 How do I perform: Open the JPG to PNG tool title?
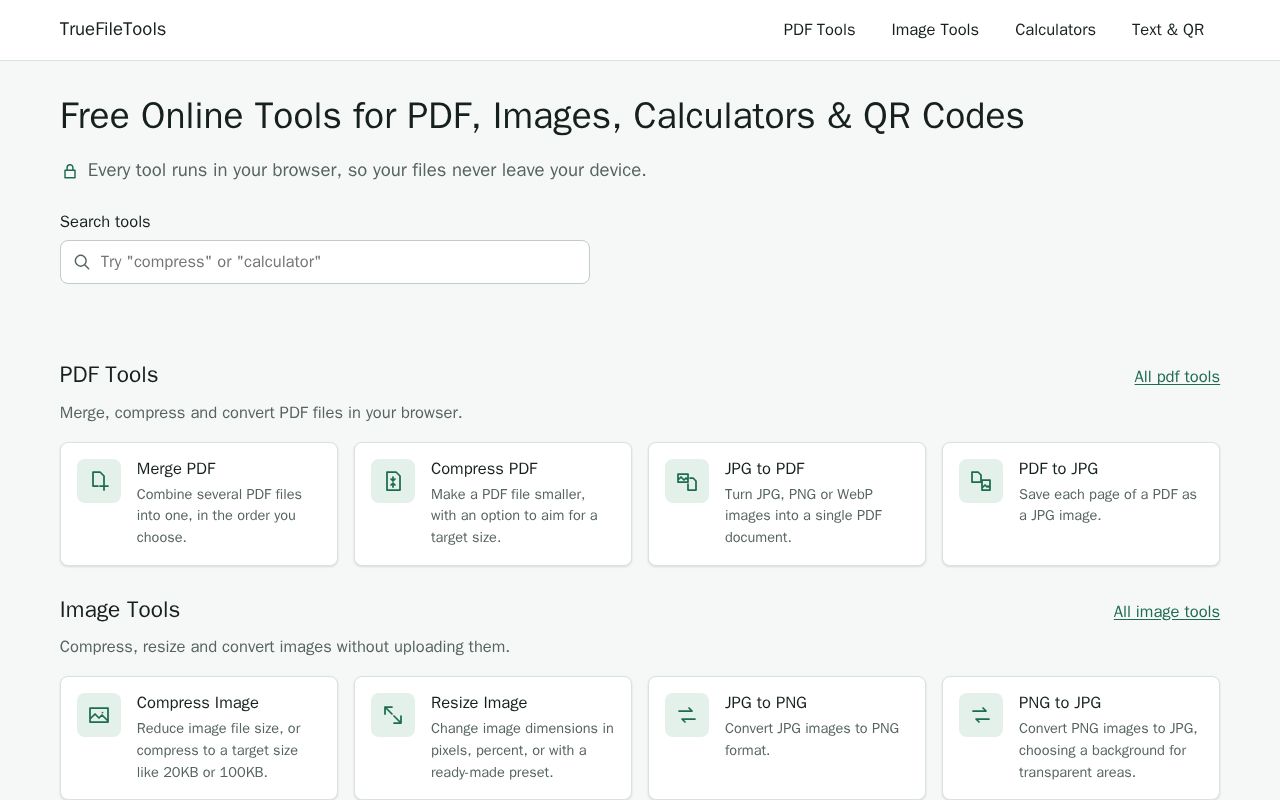(766, 703)
